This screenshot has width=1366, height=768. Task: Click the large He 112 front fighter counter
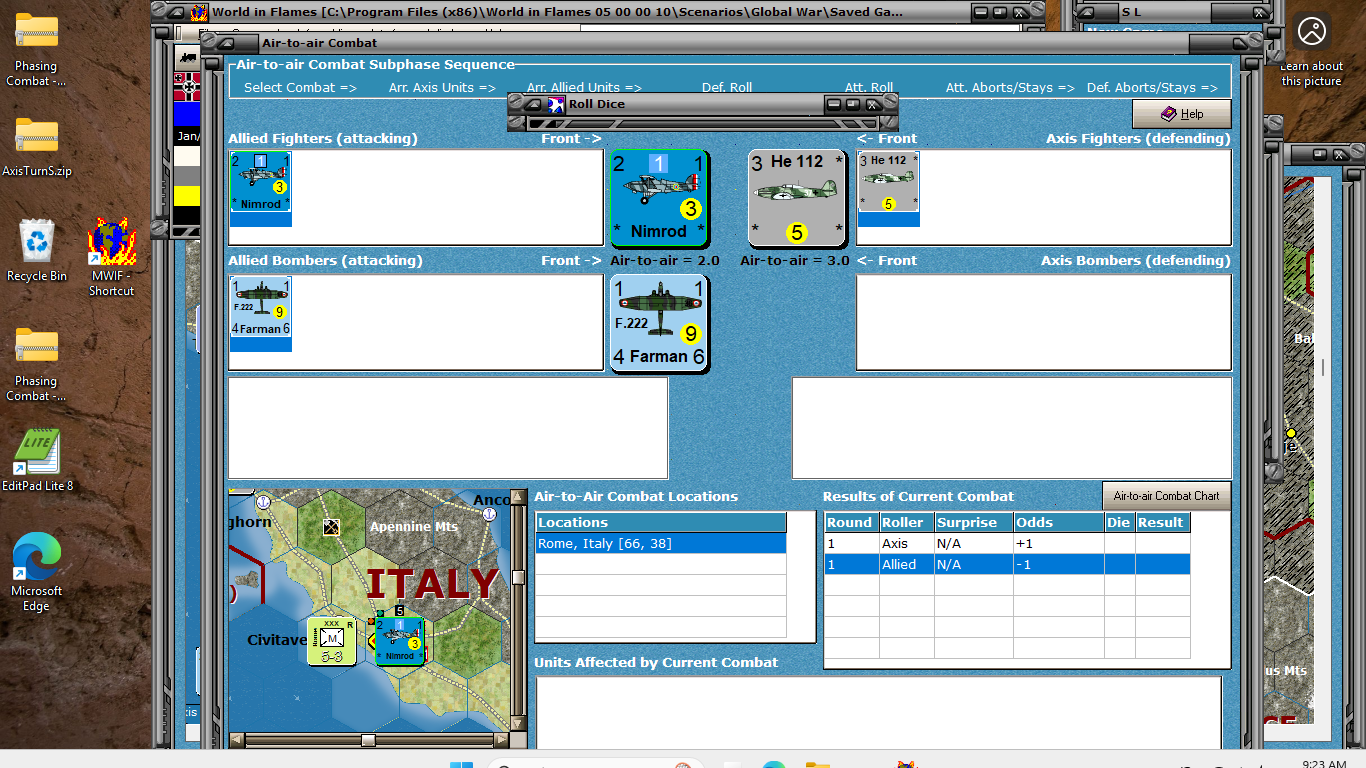click(x=797, y=198)
